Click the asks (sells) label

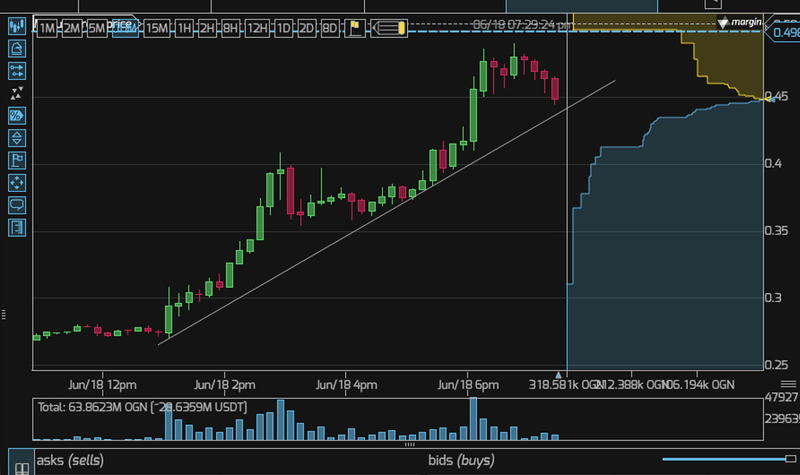pos(70,460)
